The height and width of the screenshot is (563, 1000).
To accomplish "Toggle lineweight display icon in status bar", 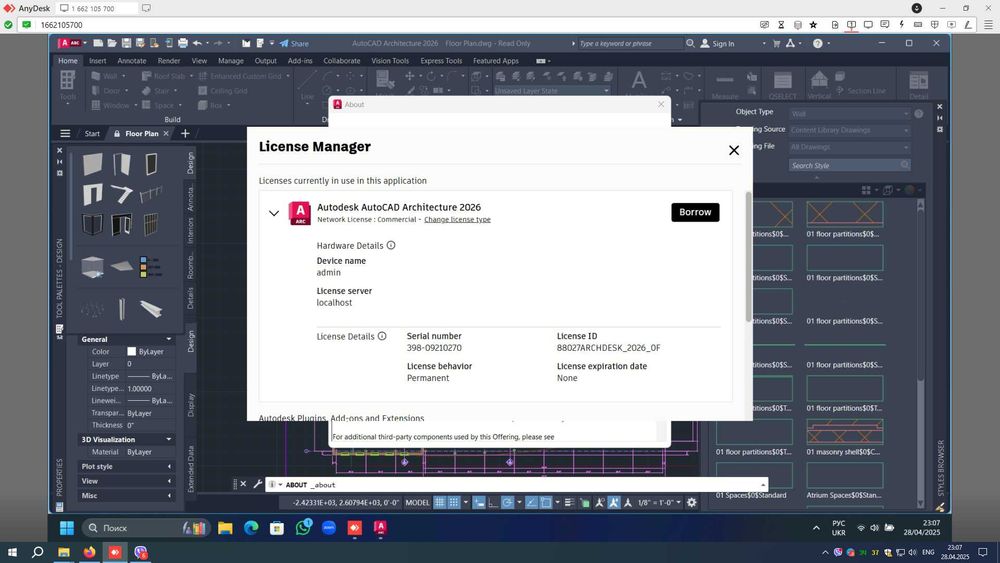I will [x=570, y=502].
